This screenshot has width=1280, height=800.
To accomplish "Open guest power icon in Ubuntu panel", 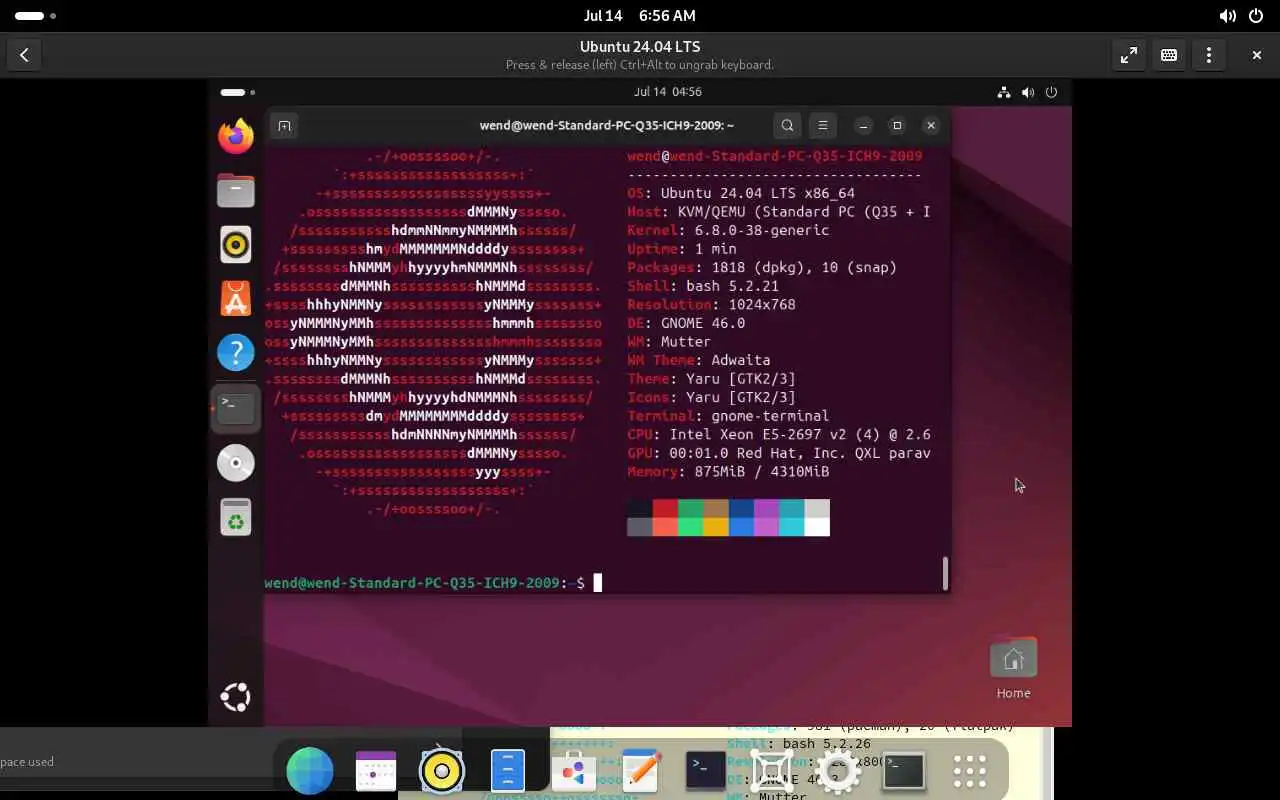I will tap(1051, 92).
